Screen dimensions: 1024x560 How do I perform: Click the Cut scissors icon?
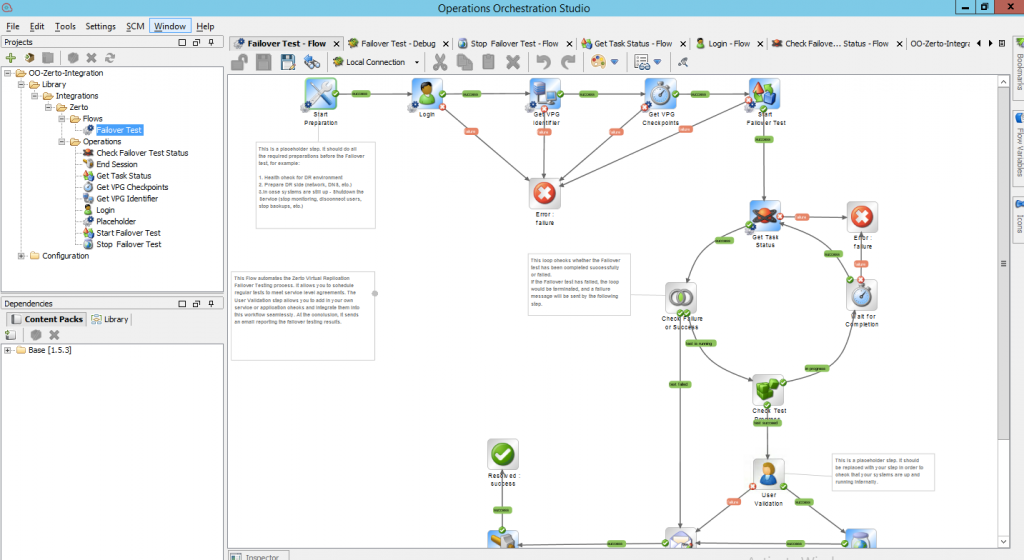pos(440,62)
